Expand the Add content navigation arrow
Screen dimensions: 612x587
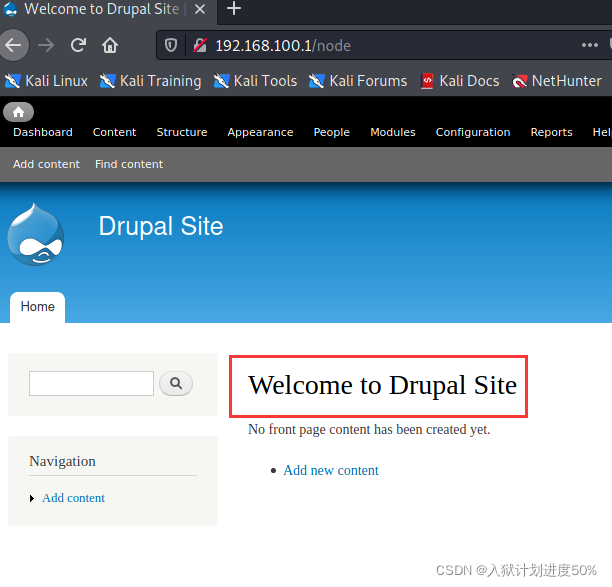(x=32, y=498)
